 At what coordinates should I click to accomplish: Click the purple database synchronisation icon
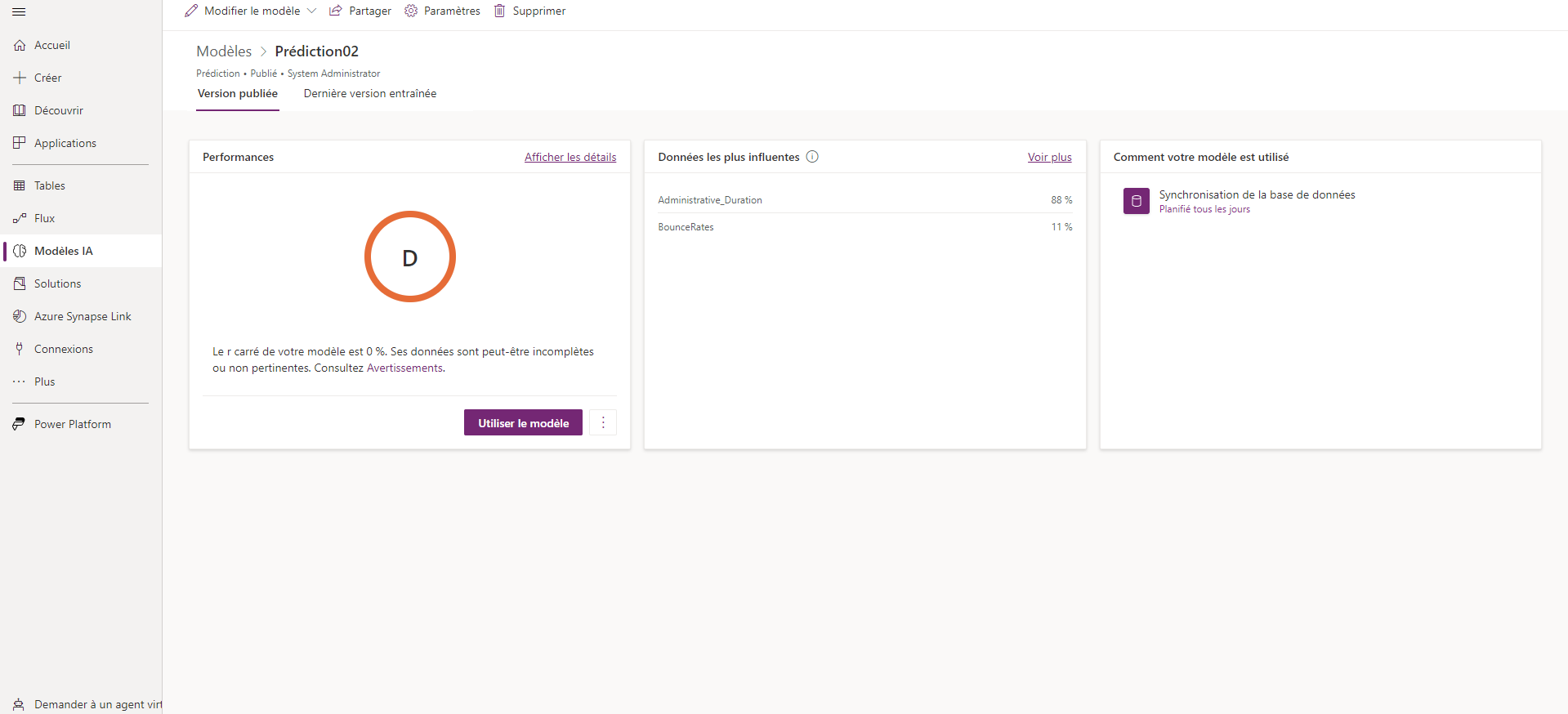pyautogui.click(x=1136, y=201)
